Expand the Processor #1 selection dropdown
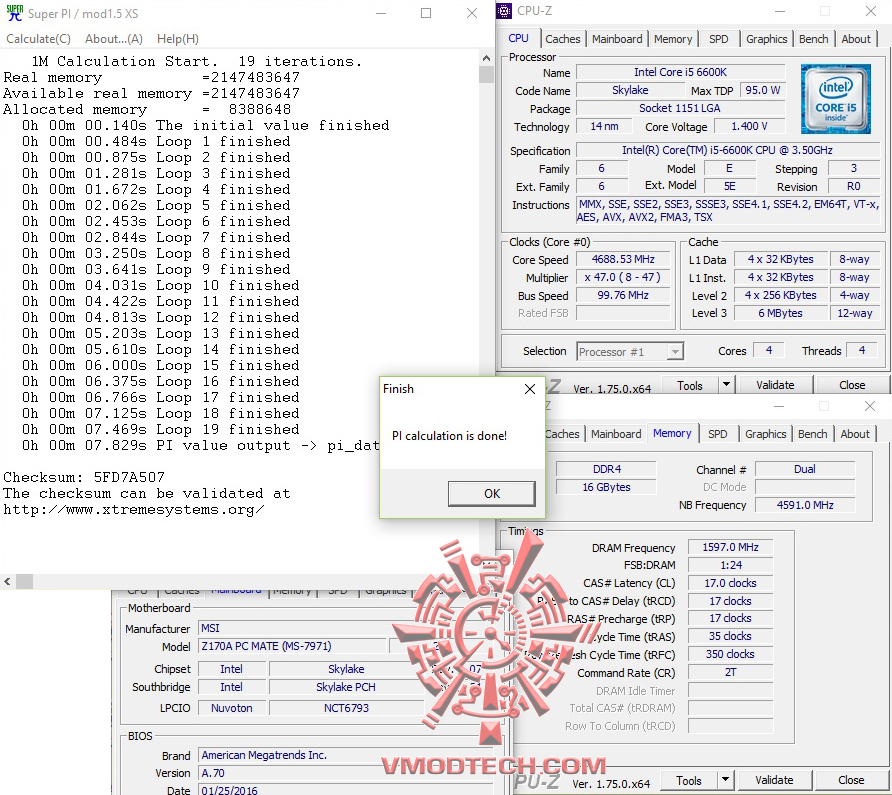The height and width of the screenshot is (795, 892). [675, 352]
